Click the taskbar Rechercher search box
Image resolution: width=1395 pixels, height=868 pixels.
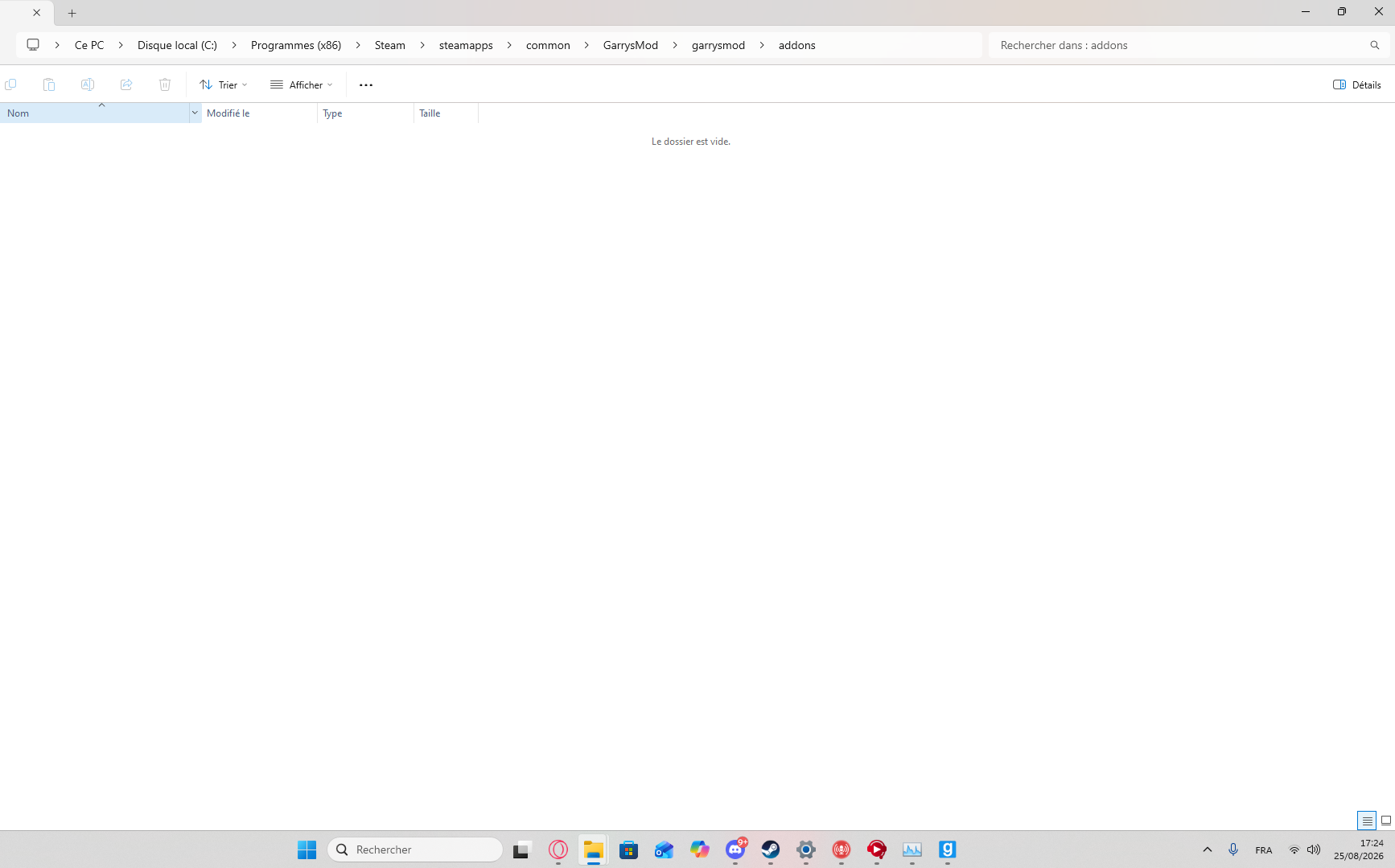click(415, 849)
